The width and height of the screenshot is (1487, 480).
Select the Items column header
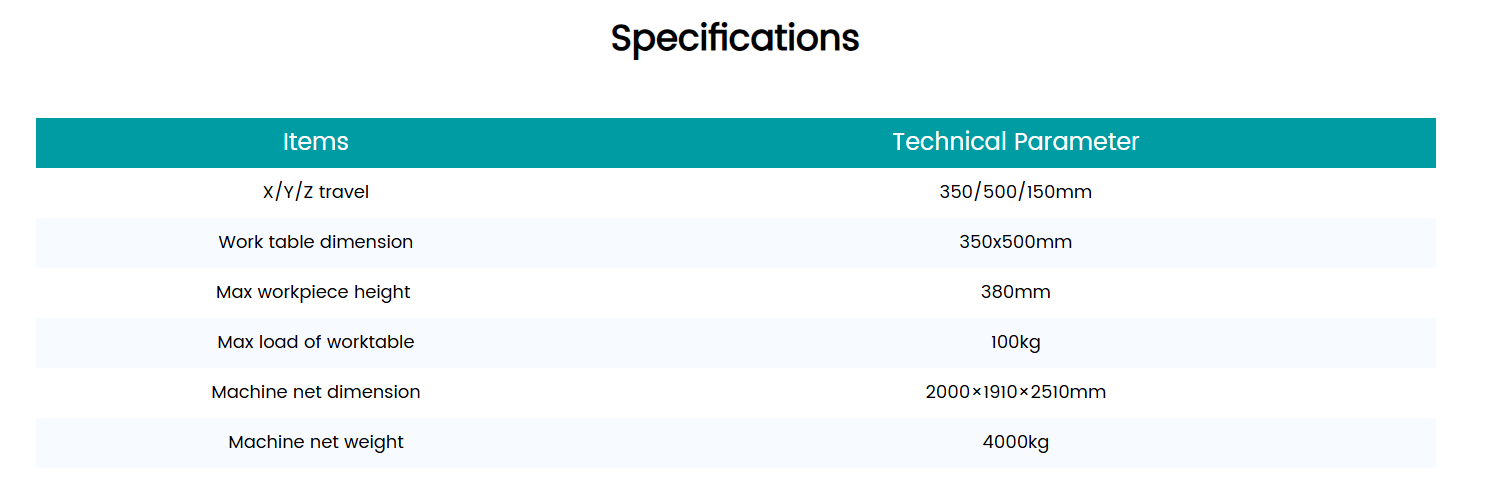tap(316, 142)
